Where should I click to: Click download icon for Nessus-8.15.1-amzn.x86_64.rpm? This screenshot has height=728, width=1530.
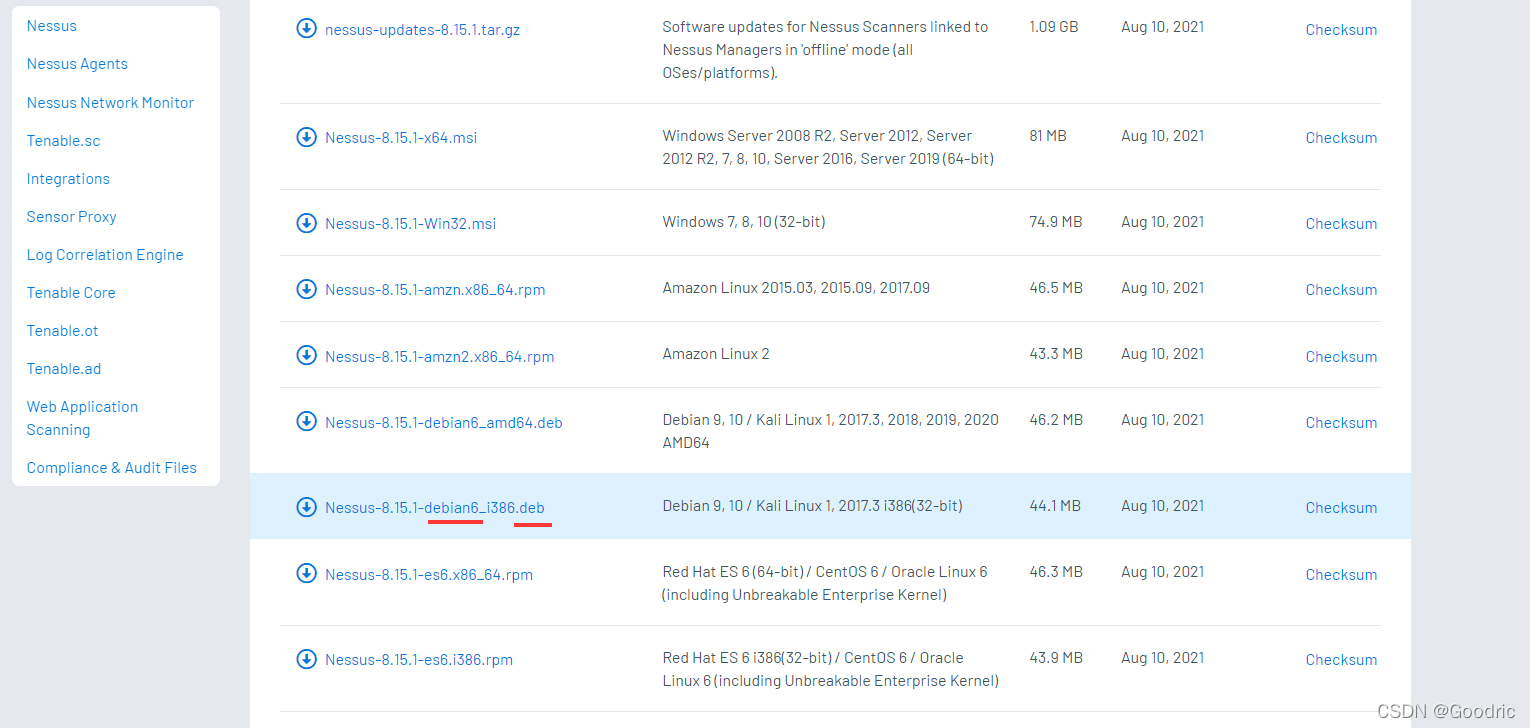(307, 288)
